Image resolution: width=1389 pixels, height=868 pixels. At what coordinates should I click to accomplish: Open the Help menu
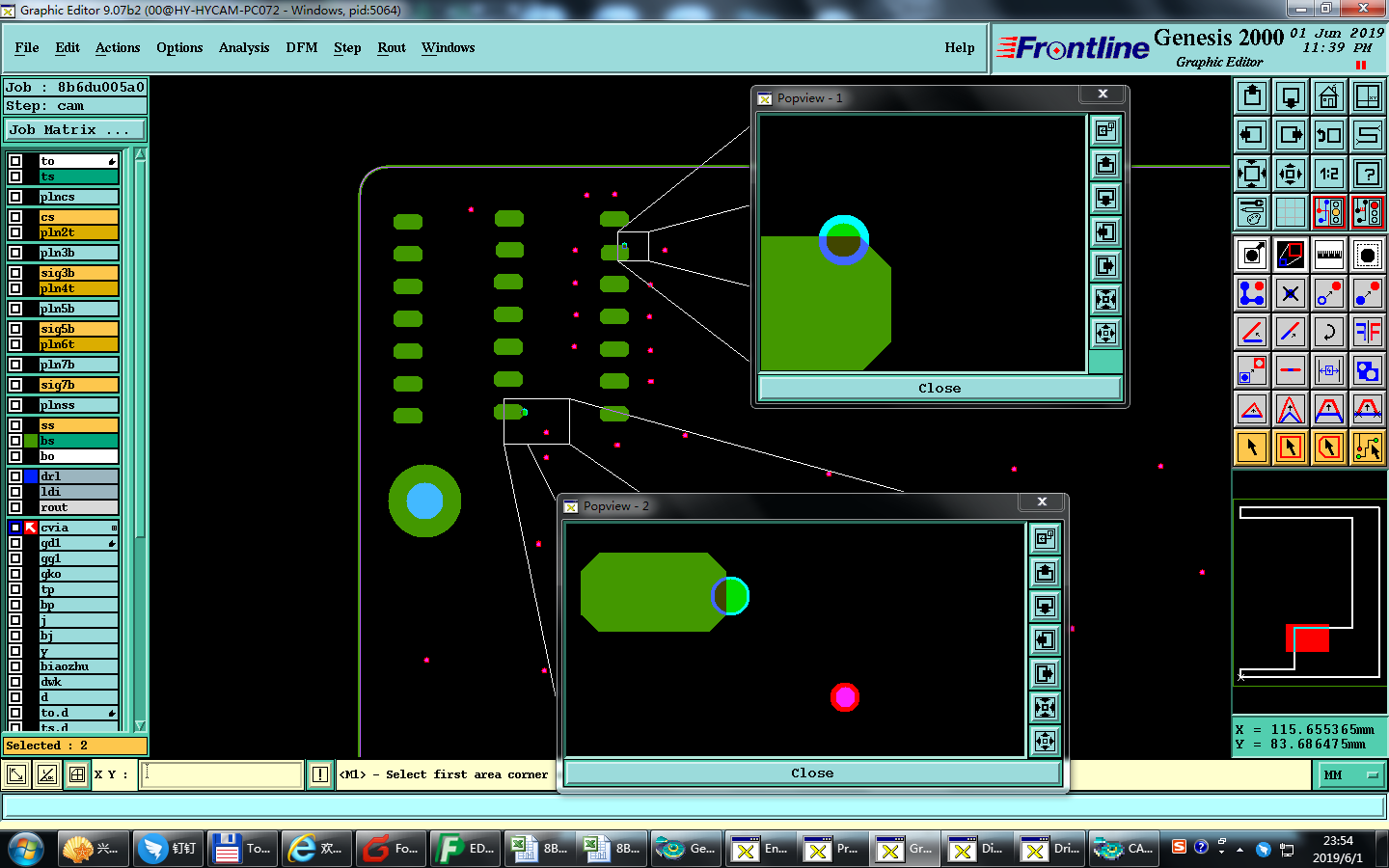(x=960, y=47)
